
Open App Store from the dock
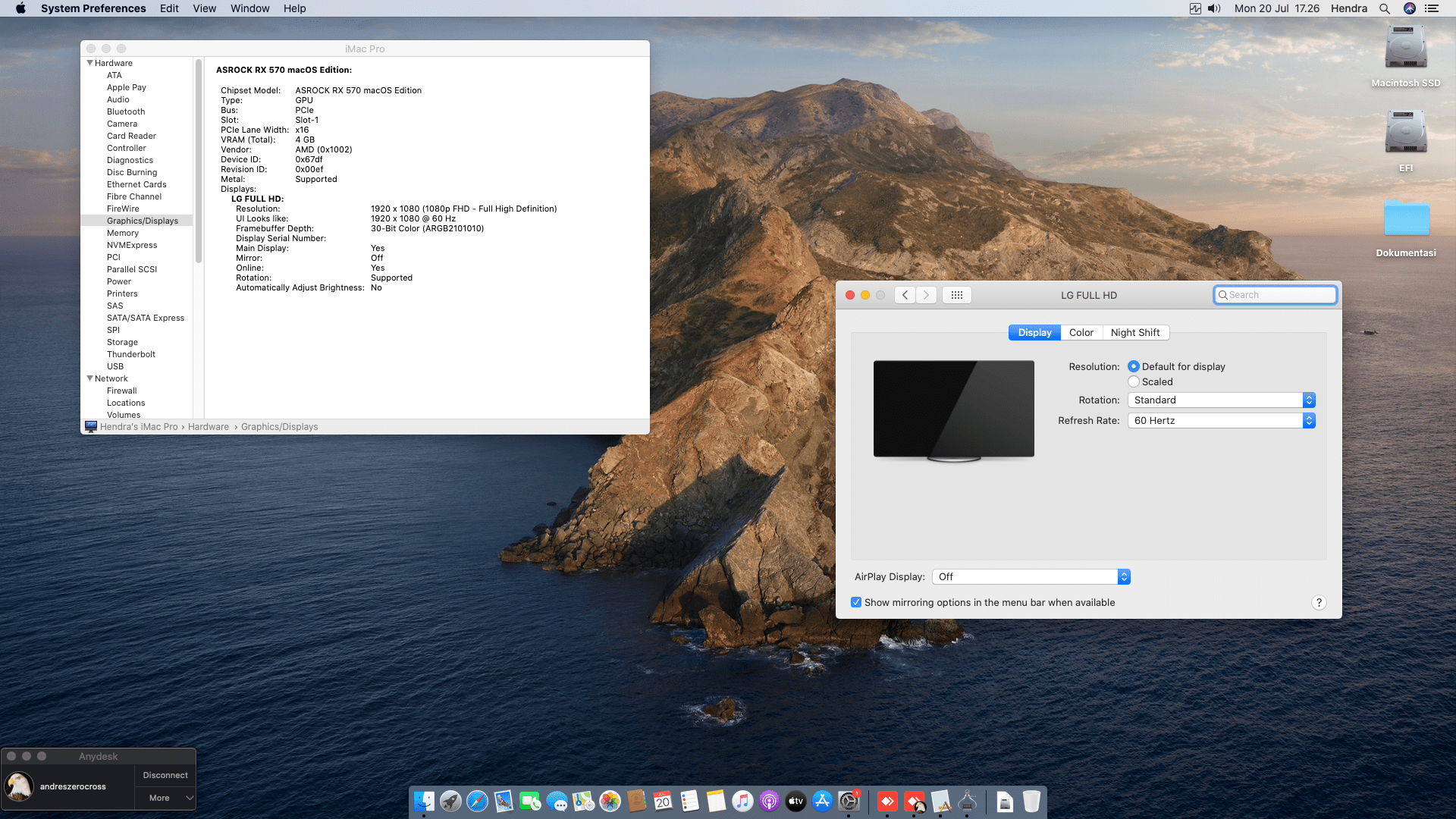coord(822,801)
